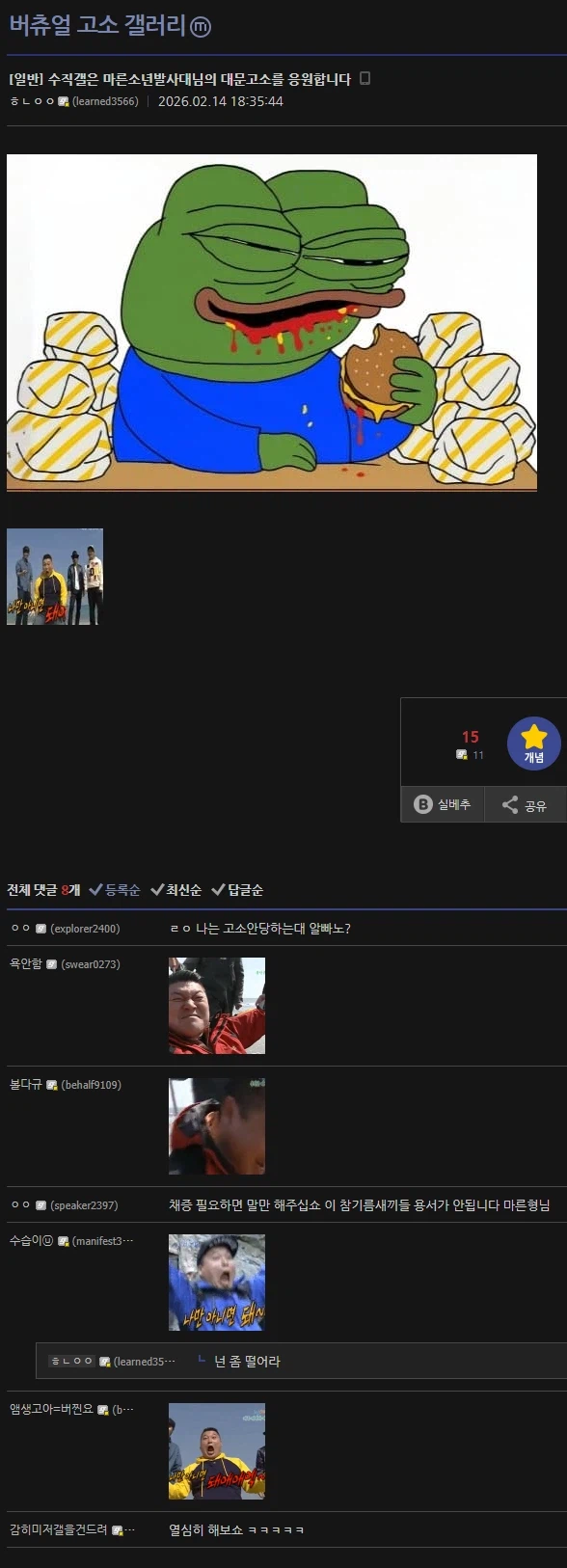567x1568 pixels.
Task: Click the mobile device icon after the post title
Action: coord(364,78)
